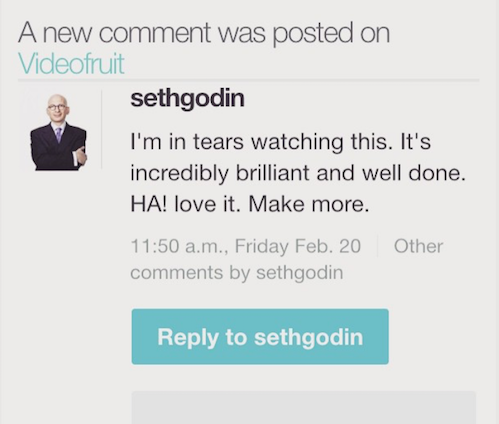Image resolution: width=499 pixels, height=424 pixels.
Task: Click the Reply to sethgodin button
Action: [260, 337]
